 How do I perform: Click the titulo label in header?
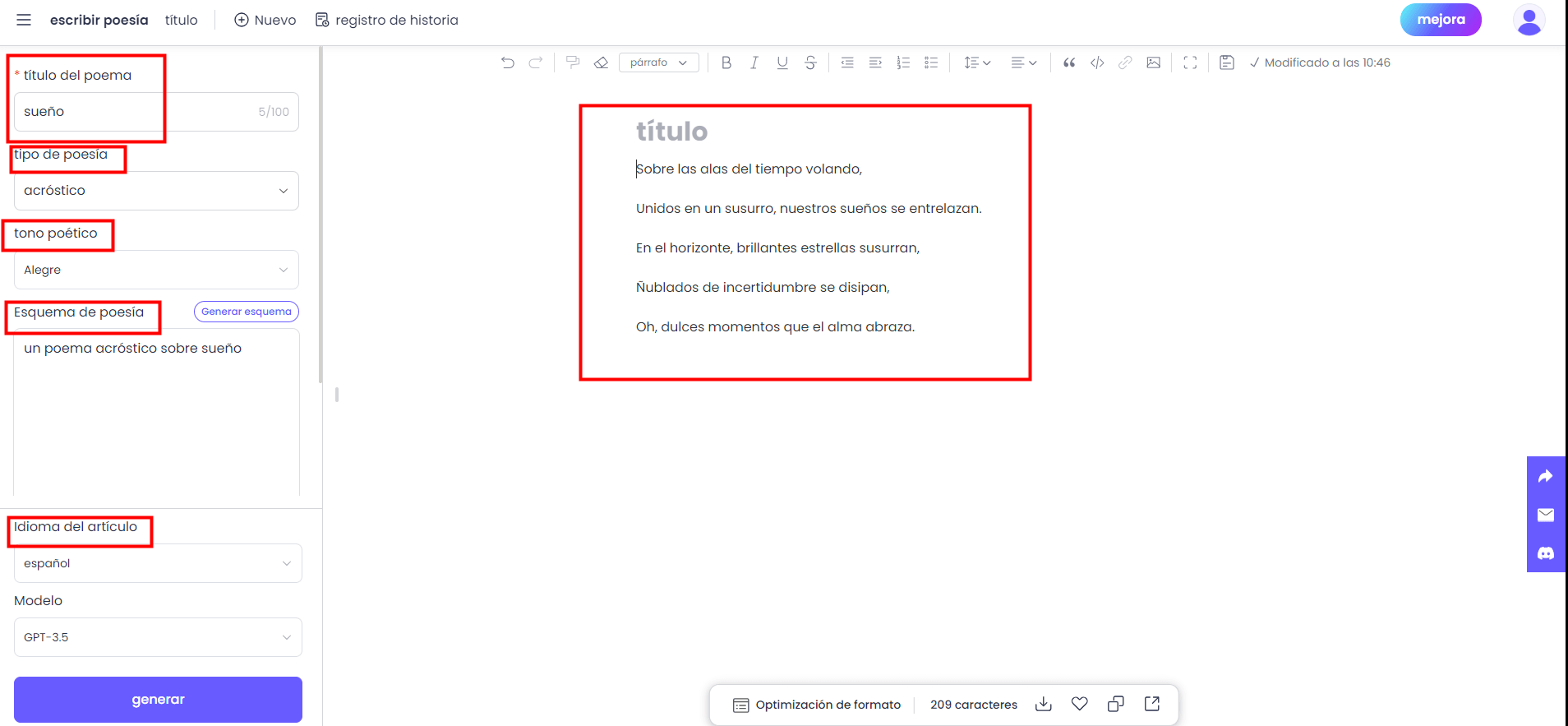(x=182, y=20)
